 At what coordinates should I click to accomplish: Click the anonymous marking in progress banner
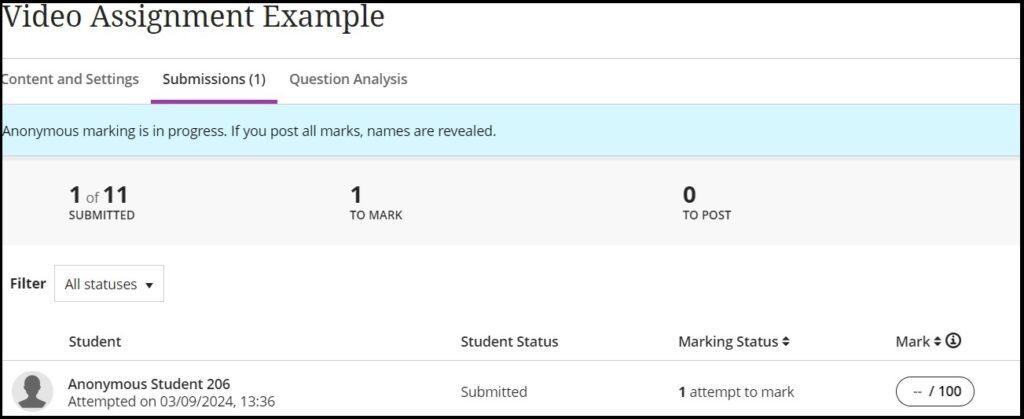coord(512,131)
